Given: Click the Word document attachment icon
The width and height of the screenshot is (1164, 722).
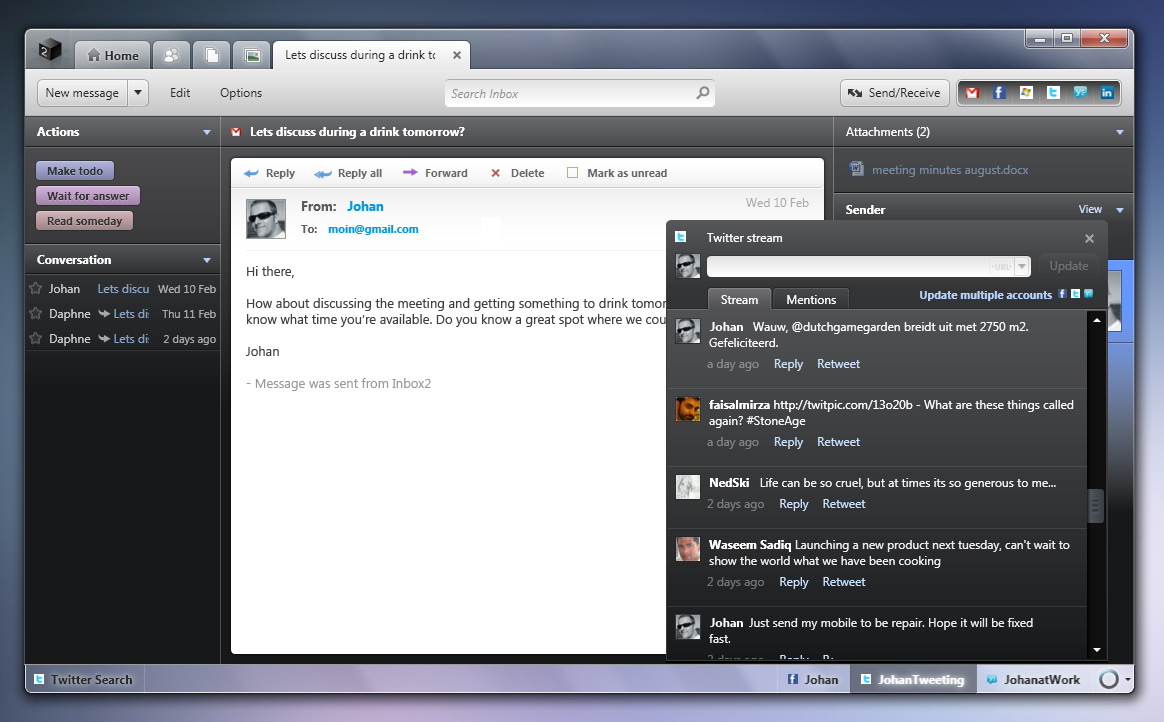Looking at the screenshot, I should pyautogui.click(x=857, y=168).
